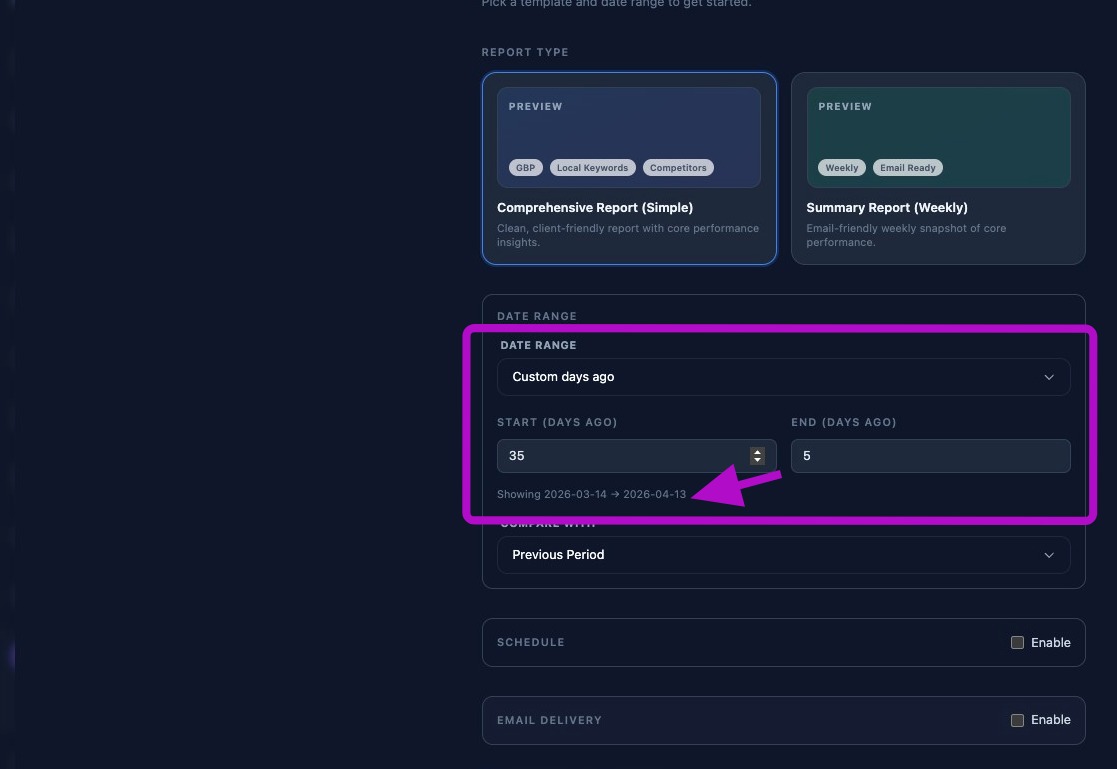Open the Previous Period compare dropdown

point(784,555)
